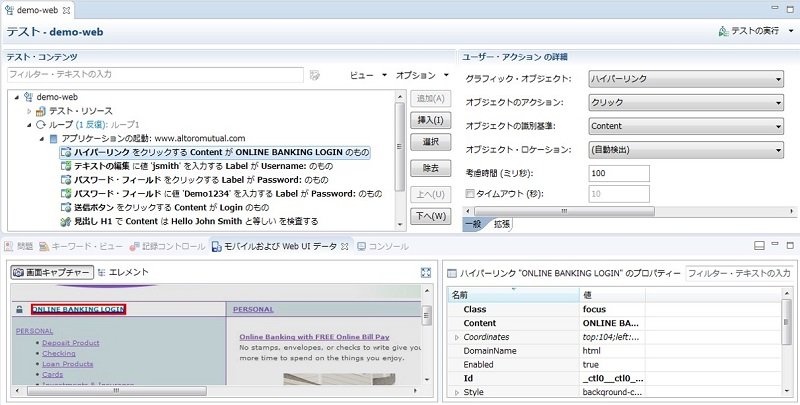Switch to the エレメント view

pyautogui.click(x=123, y=273)
